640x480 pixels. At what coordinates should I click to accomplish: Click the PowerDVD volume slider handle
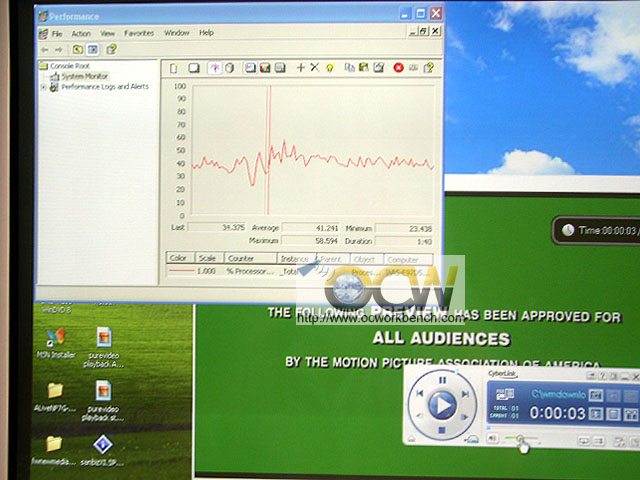[x=520, y=439]
